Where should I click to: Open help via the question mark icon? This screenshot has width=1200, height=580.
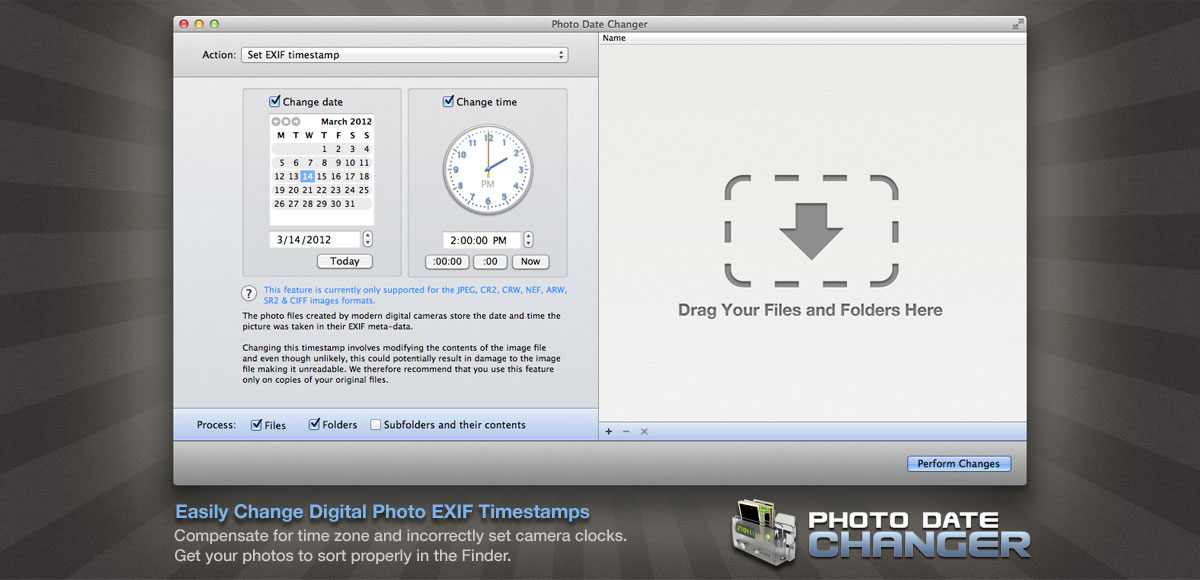[x=250, y=293]
